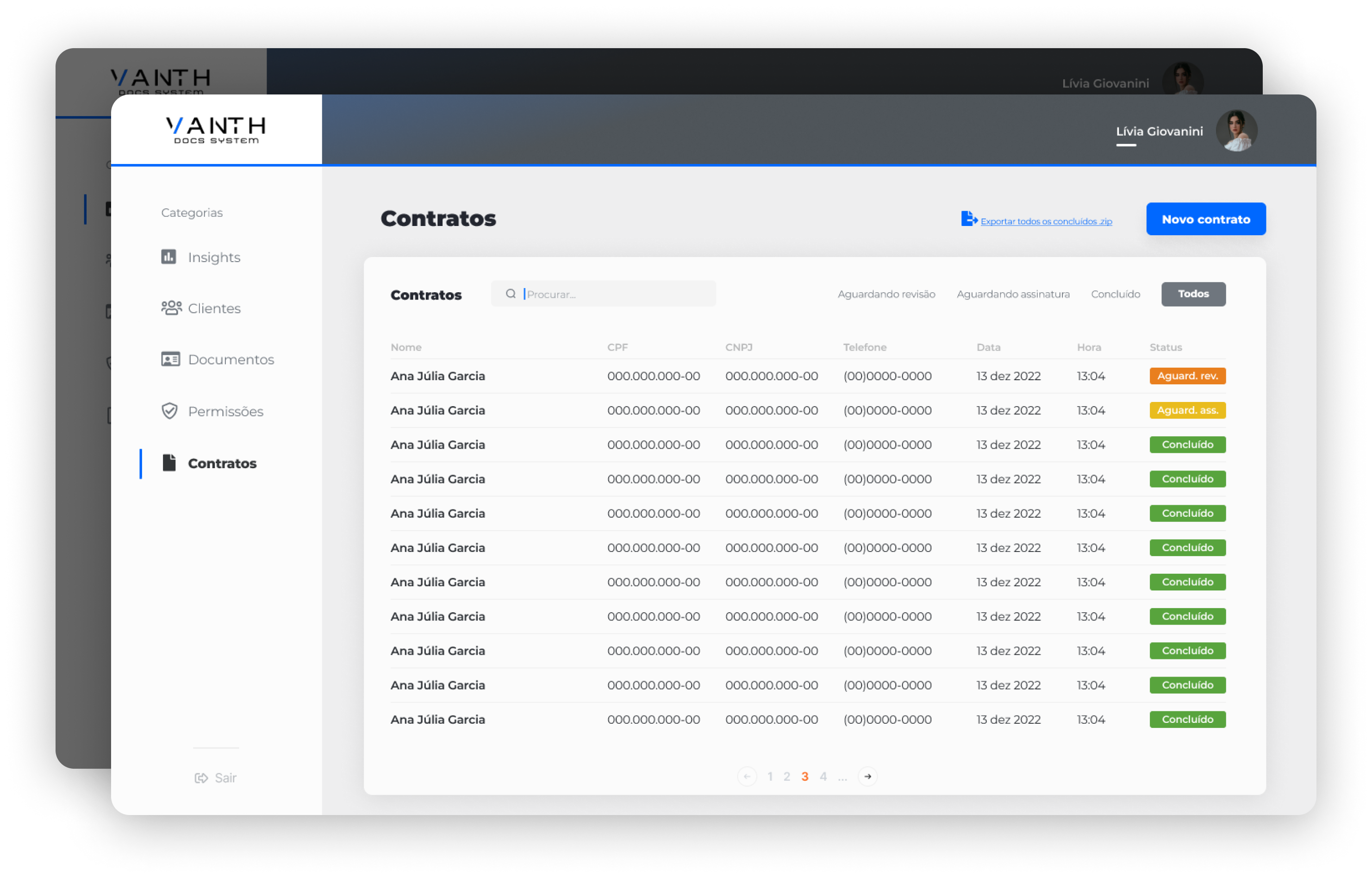This screenshot has height=878, width=1372.
Task: Click the CPF column header
Action: 617,347
